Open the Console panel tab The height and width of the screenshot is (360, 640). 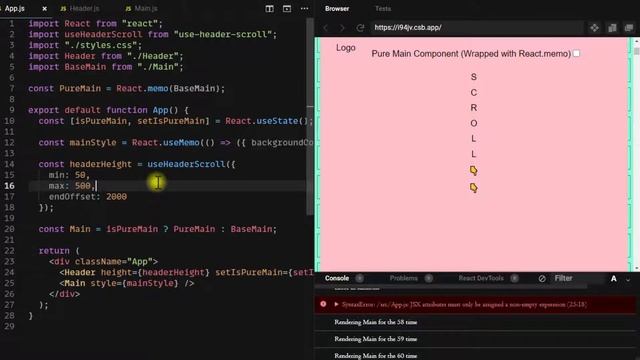(x=337, y=278)
